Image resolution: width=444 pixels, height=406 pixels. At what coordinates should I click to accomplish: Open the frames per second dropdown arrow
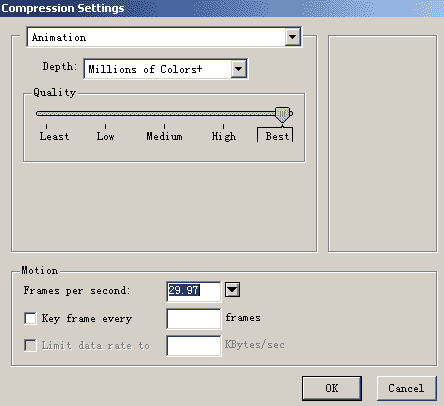(232, 289)
